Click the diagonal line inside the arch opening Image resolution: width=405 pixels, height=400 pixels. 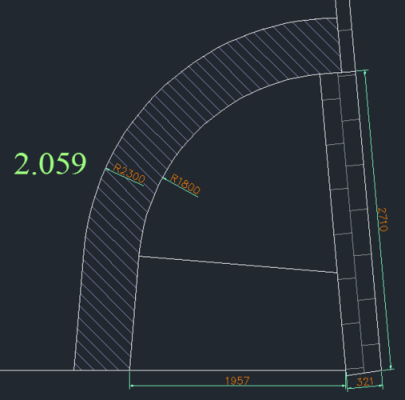coord(238,265)
